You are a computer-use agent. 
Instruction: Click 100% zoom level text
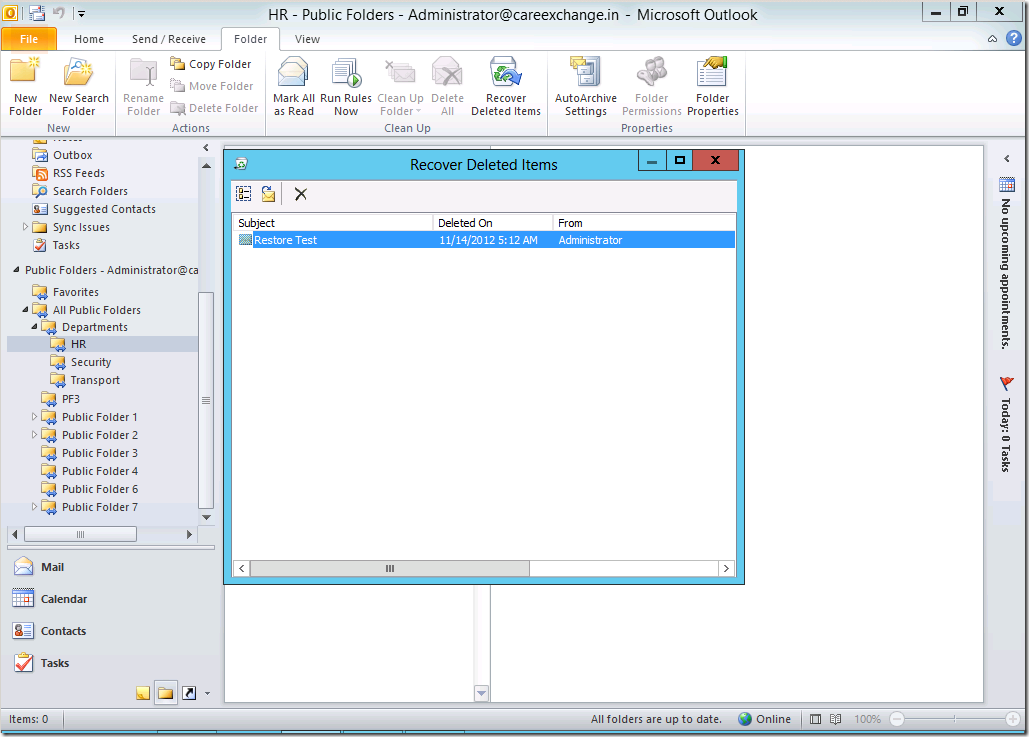[x=867, y=719]
